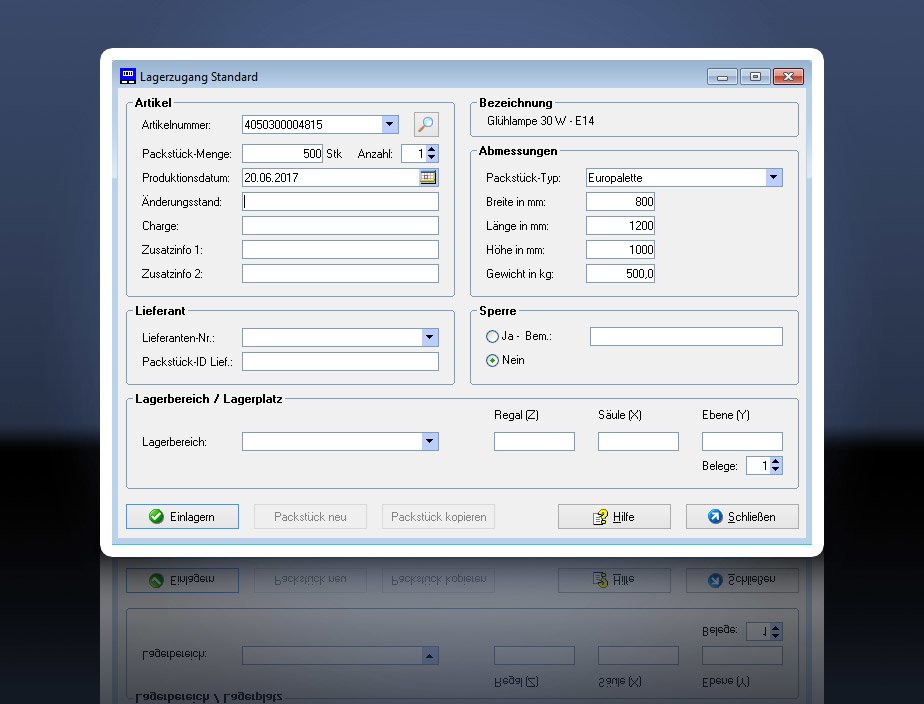Click the Artikelnummer text 4050300004815

pos(283,125)
